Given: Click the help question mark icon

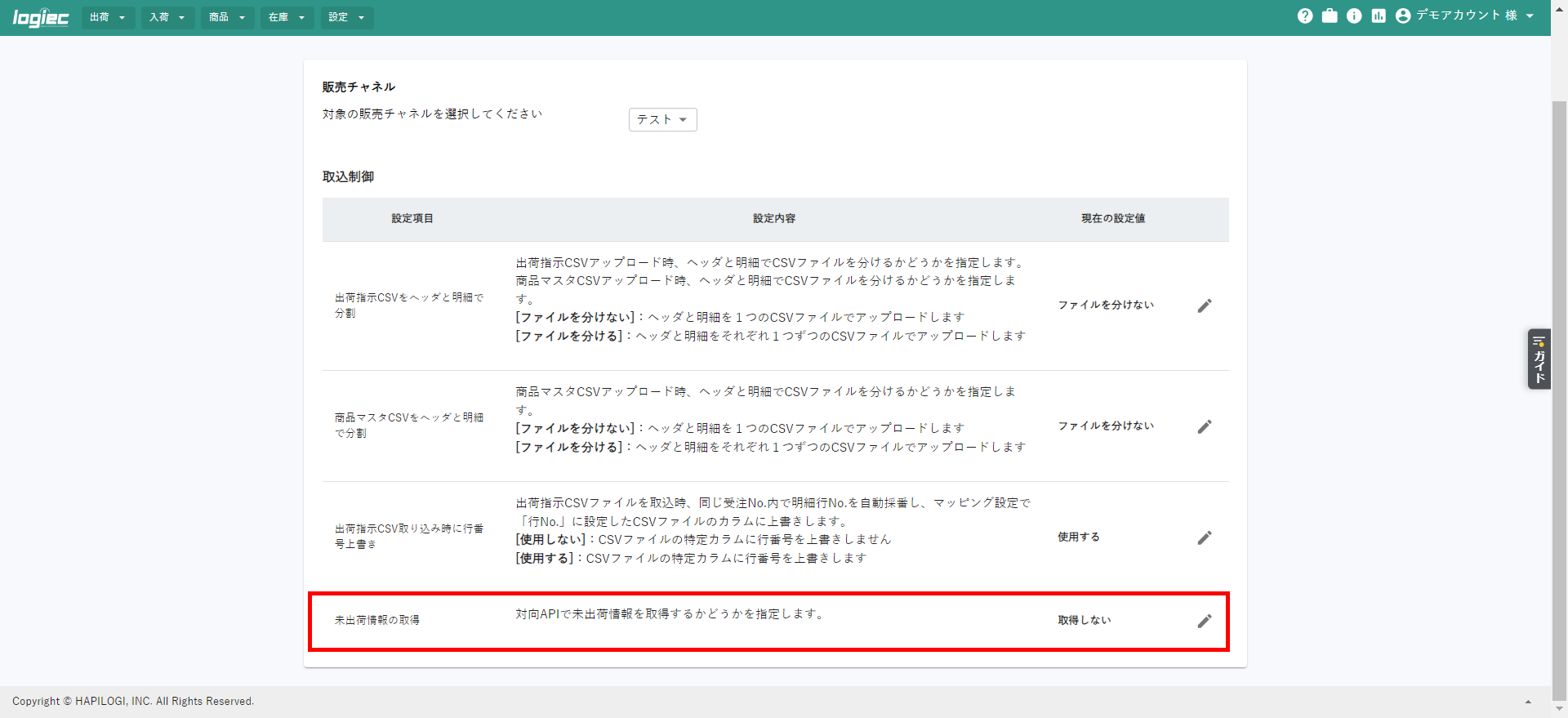Looking at the screenshot, I should [1305, 16].
